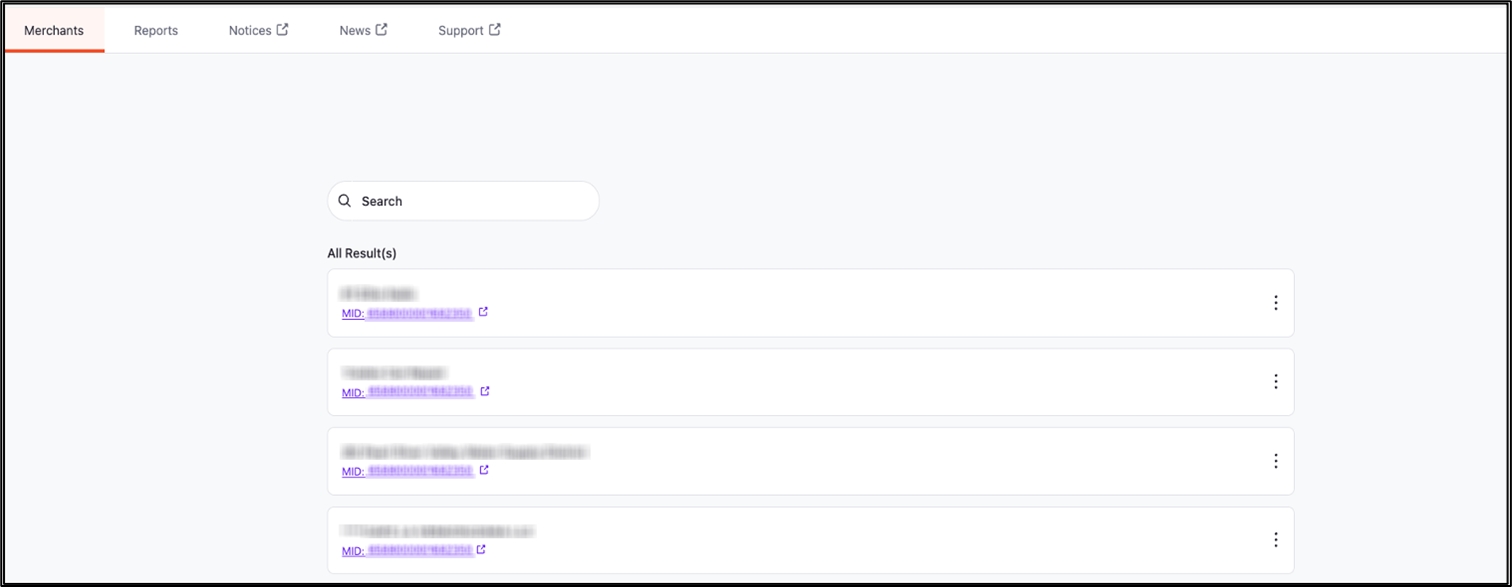The width and height of the screenshot is (1512, 587).
Task: Open the Support tab
Action: 460,31
